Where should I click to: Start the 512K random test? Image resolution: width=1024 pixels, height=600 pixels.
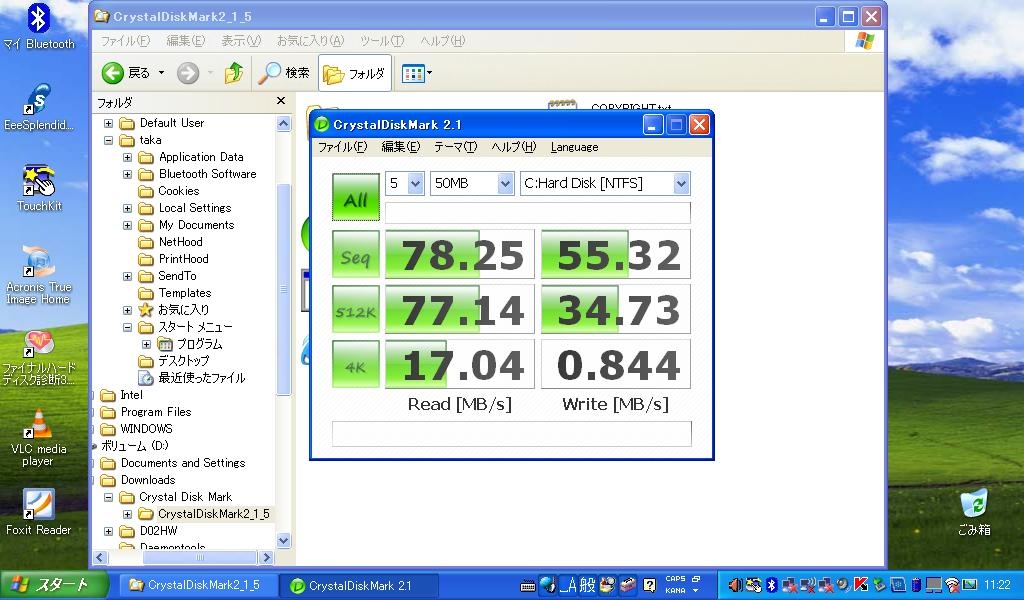click(x=355, y=309)
